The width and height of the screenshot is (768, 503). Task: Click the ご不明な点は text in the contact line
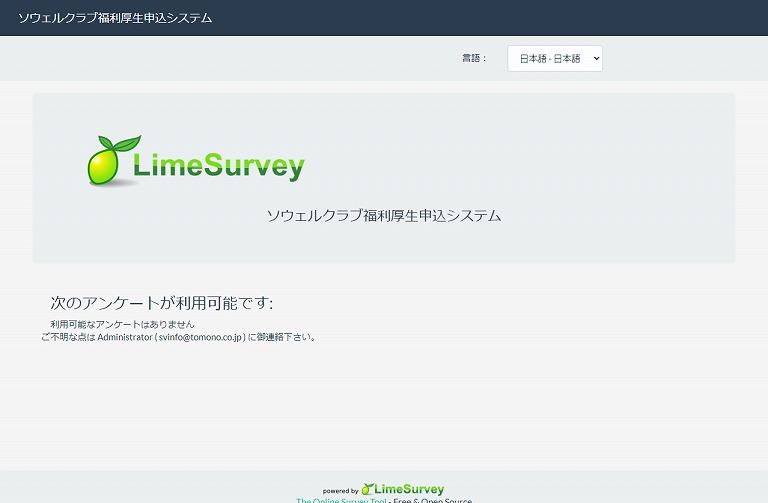tap(68, 337)
